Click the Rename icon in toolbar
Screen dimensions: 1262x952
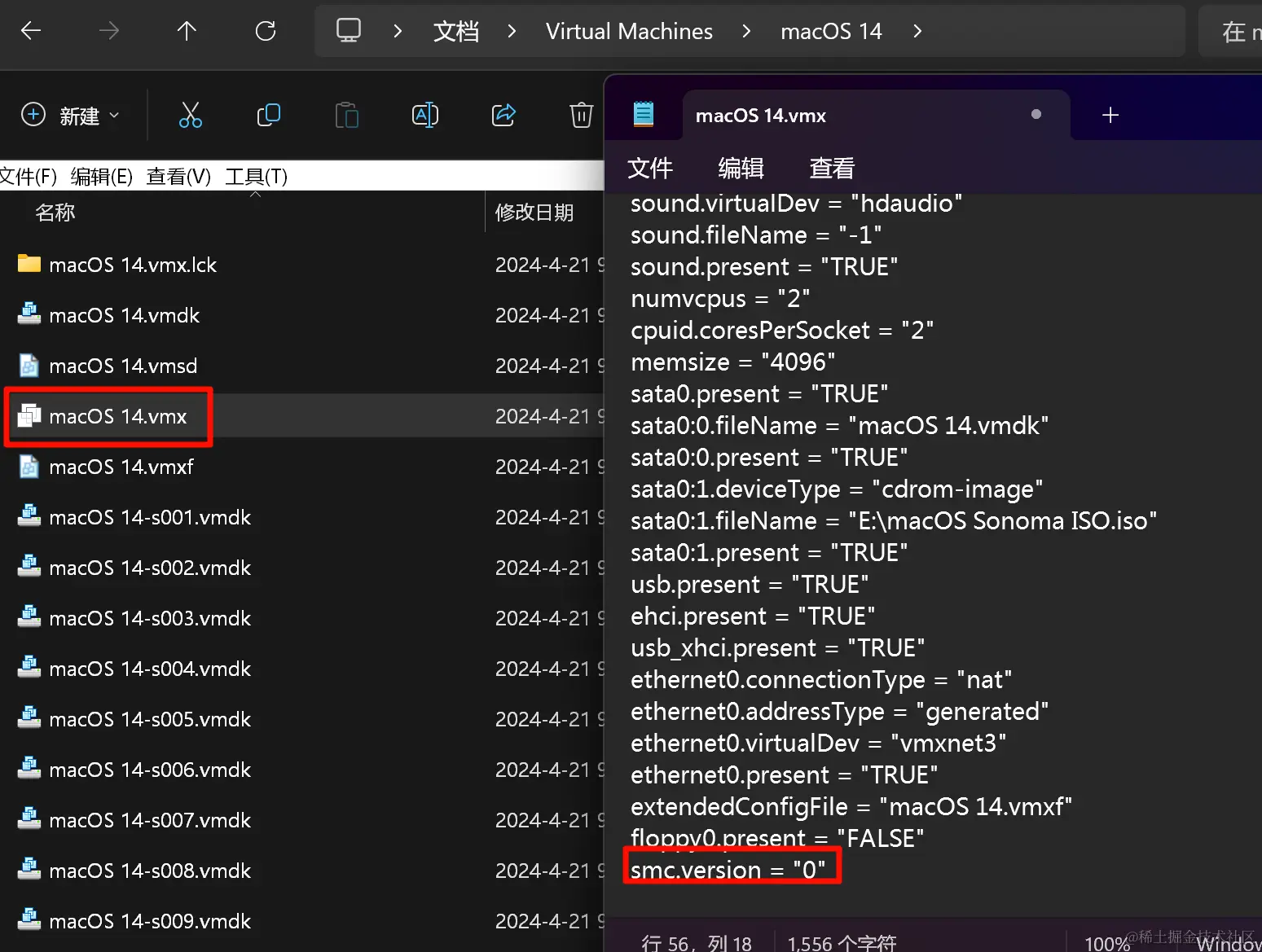coord(424,116)
